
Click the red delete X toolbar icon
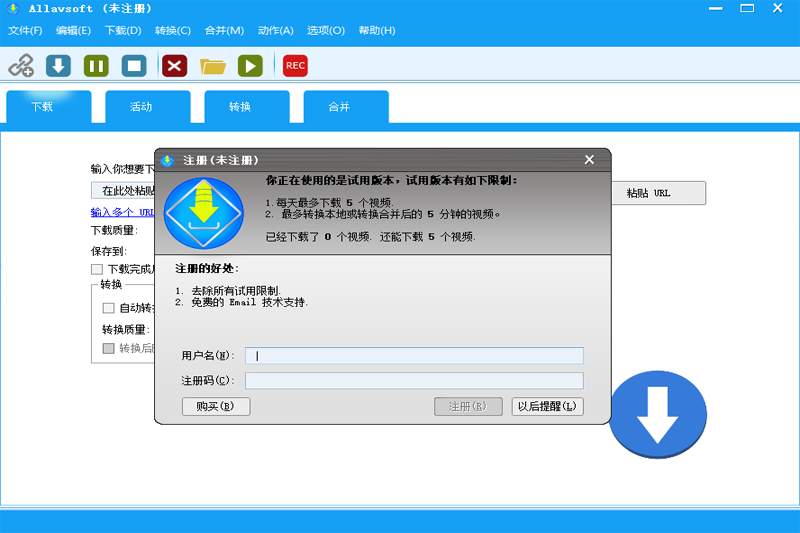point(174,66)
